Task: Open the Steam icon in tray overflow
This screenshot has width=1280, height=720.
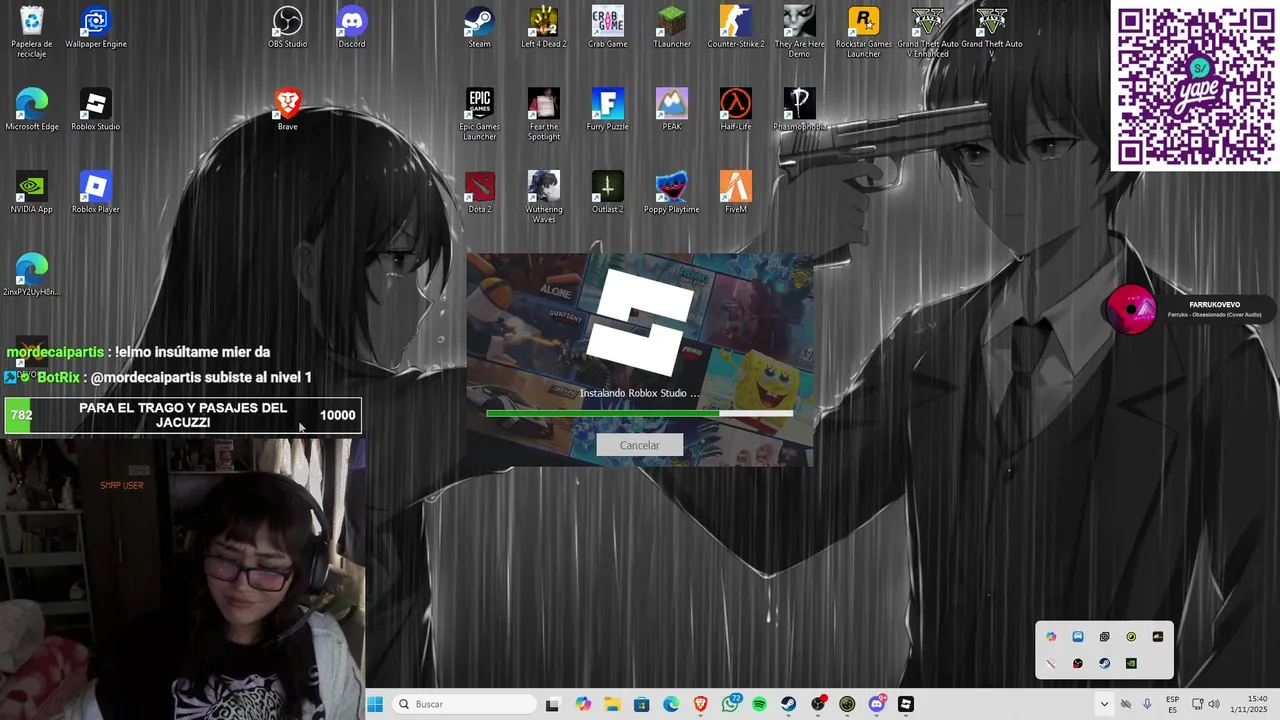Action: 1104,663
